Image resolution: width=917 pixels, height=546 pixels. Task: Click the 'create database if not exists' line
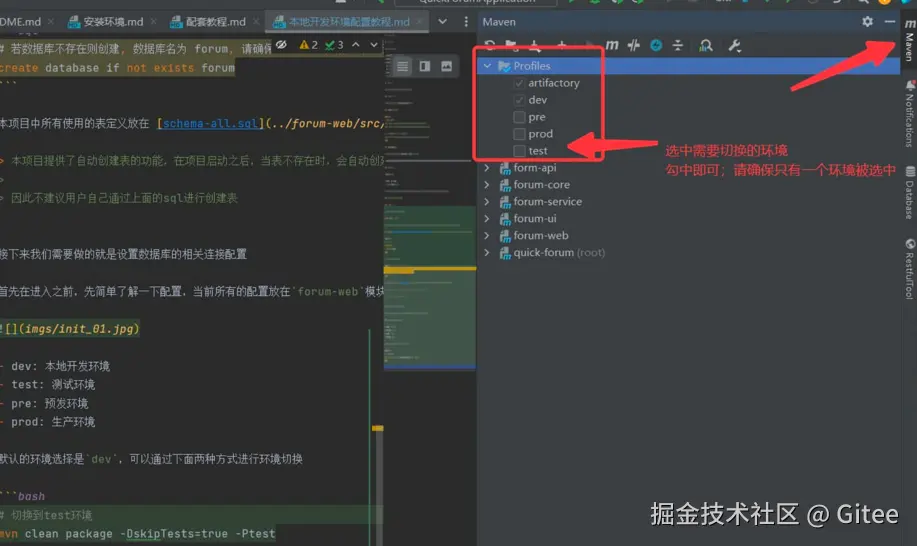pyautogui.click(x=117, y=68)
